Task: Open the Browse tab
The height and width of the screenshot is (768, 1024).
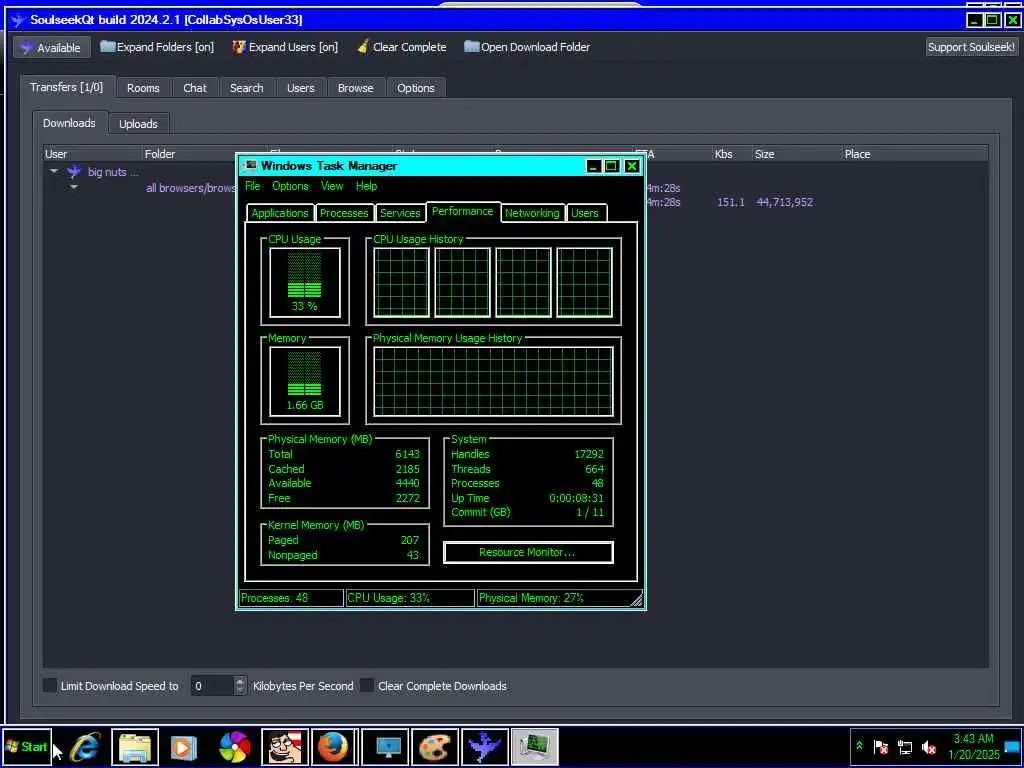Action: [355, 88]
